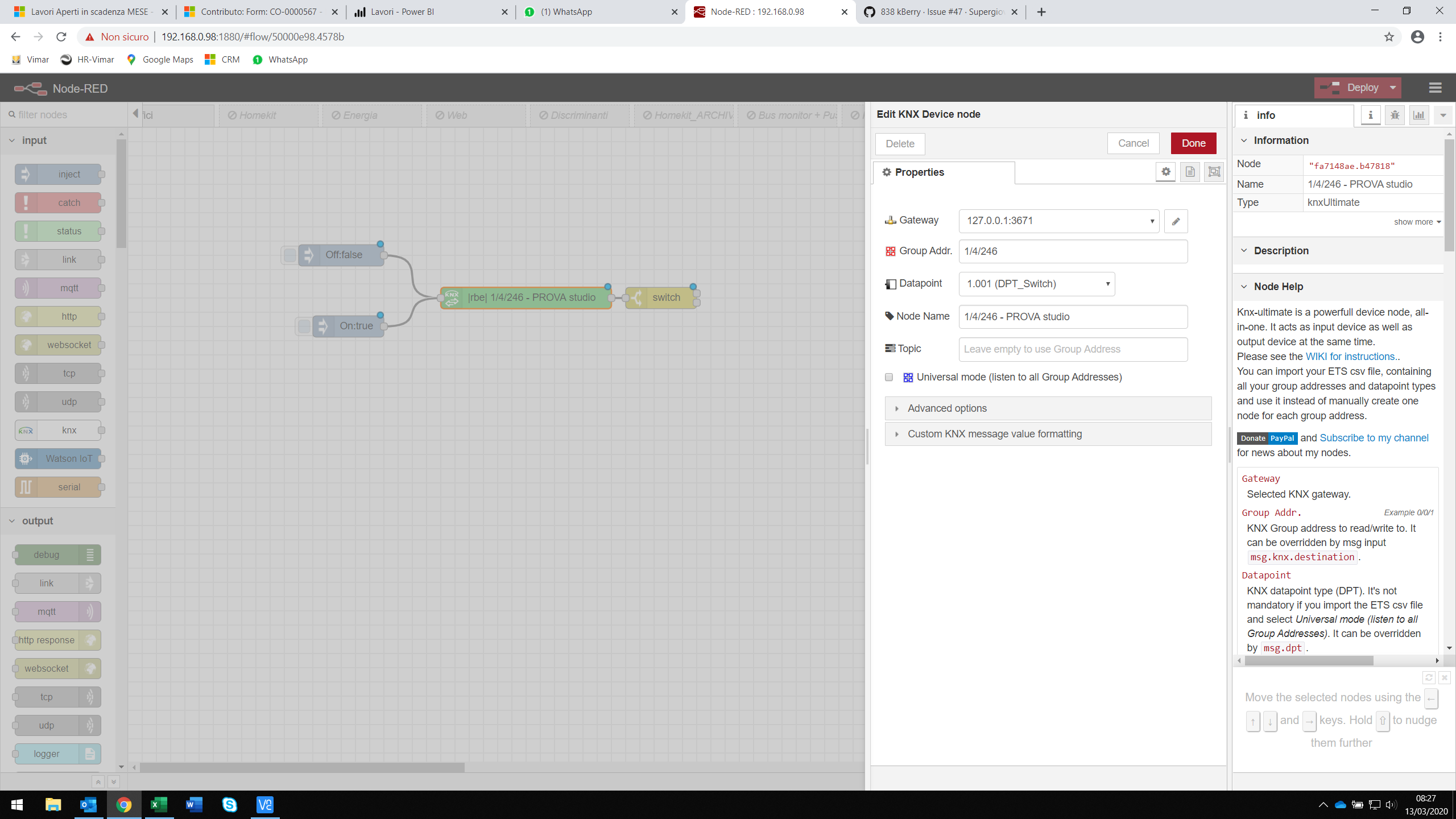Click the filter nodes search box

pyautogui.click(x=64, y=115)
